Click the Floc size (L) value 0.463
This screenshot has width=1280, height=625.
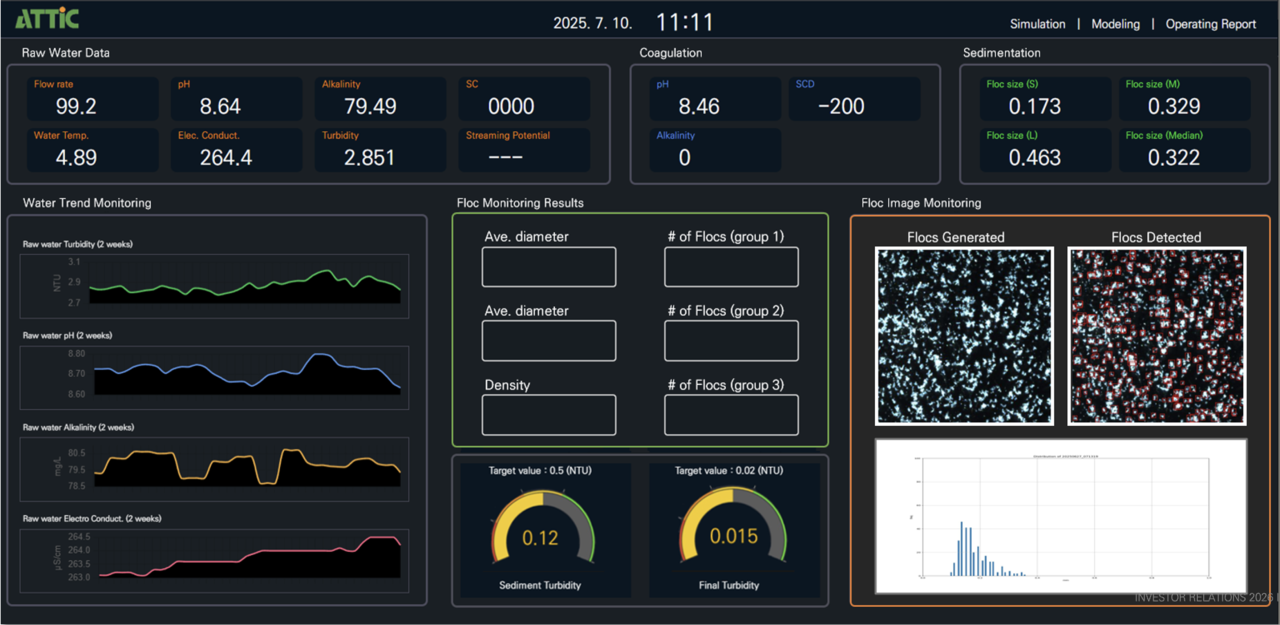[1035, 157]
